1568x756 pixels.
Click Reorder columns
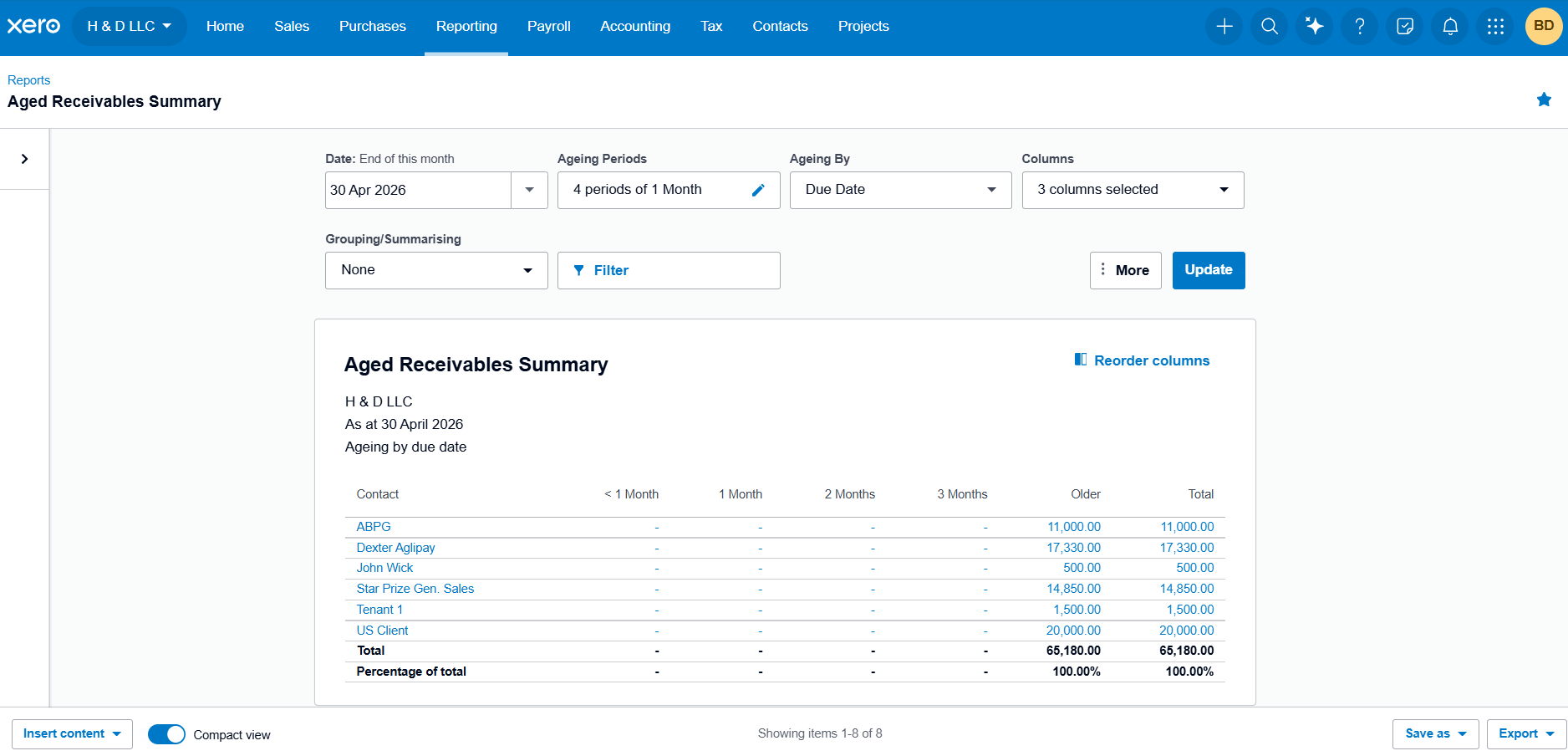[x=1142, y=360]
